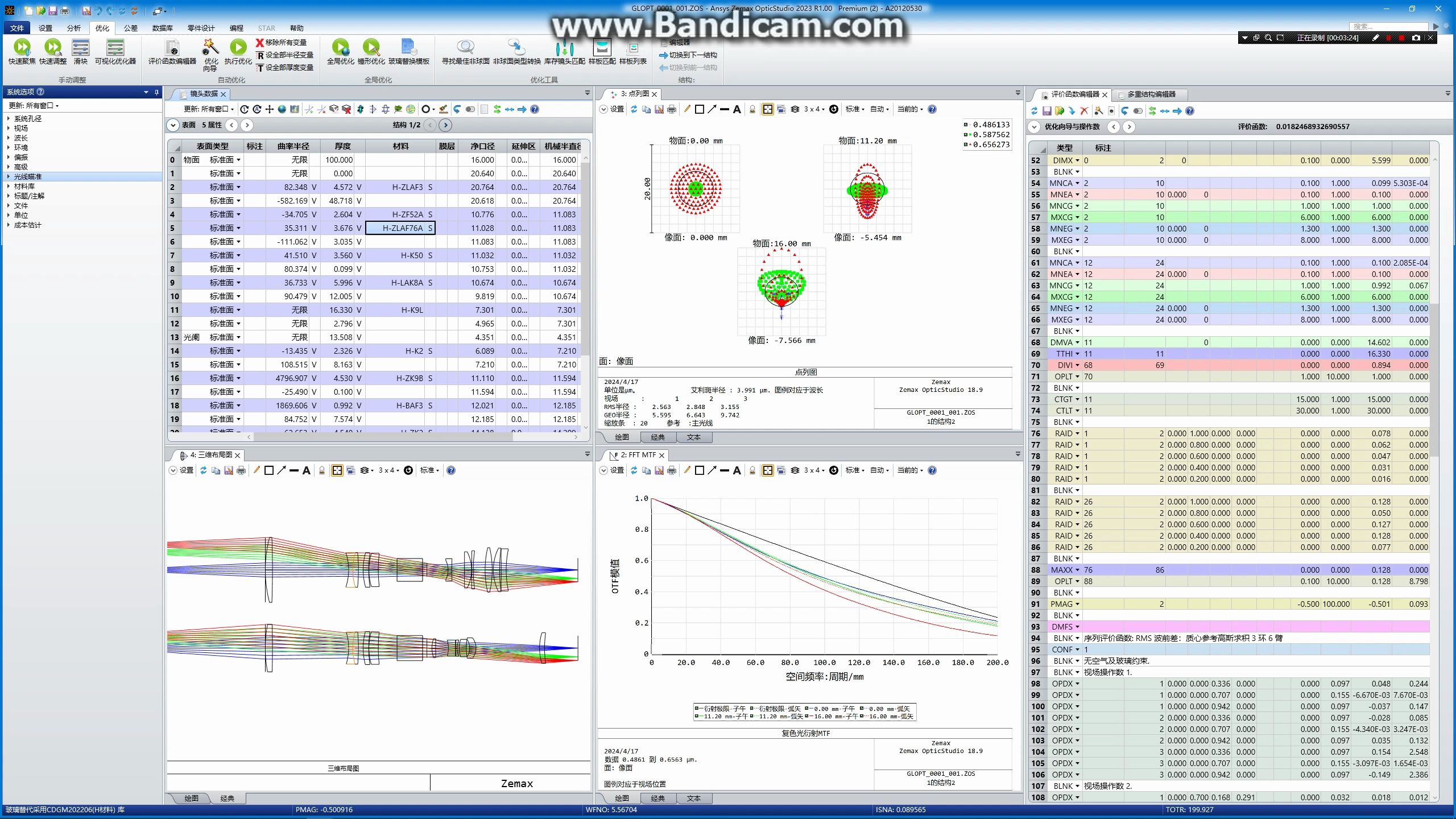
Task: Toggle variable V flag on surface 2 radius
Action: (314, 187)
